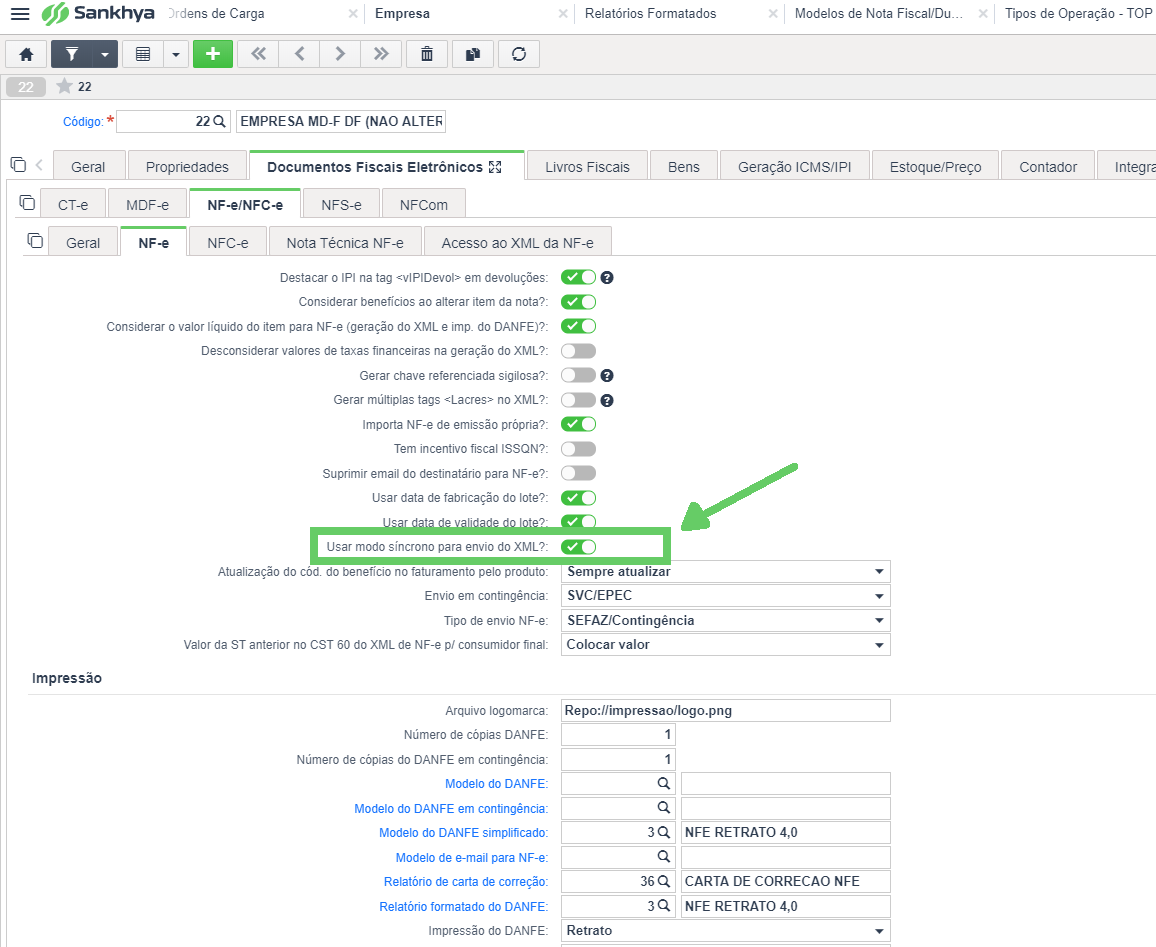Open the hamburger menu icon

tap(20, 13)
